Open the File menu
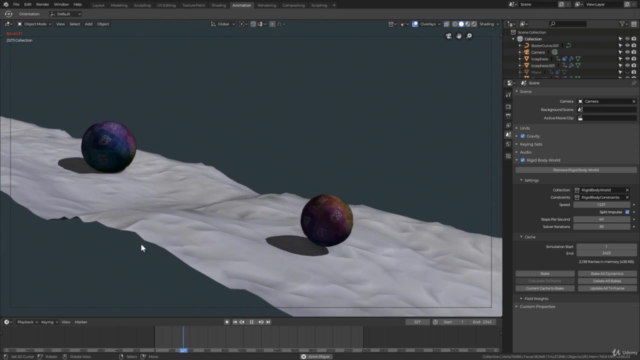The width and height of the screenshot is (640, 360). click(16, 4)
